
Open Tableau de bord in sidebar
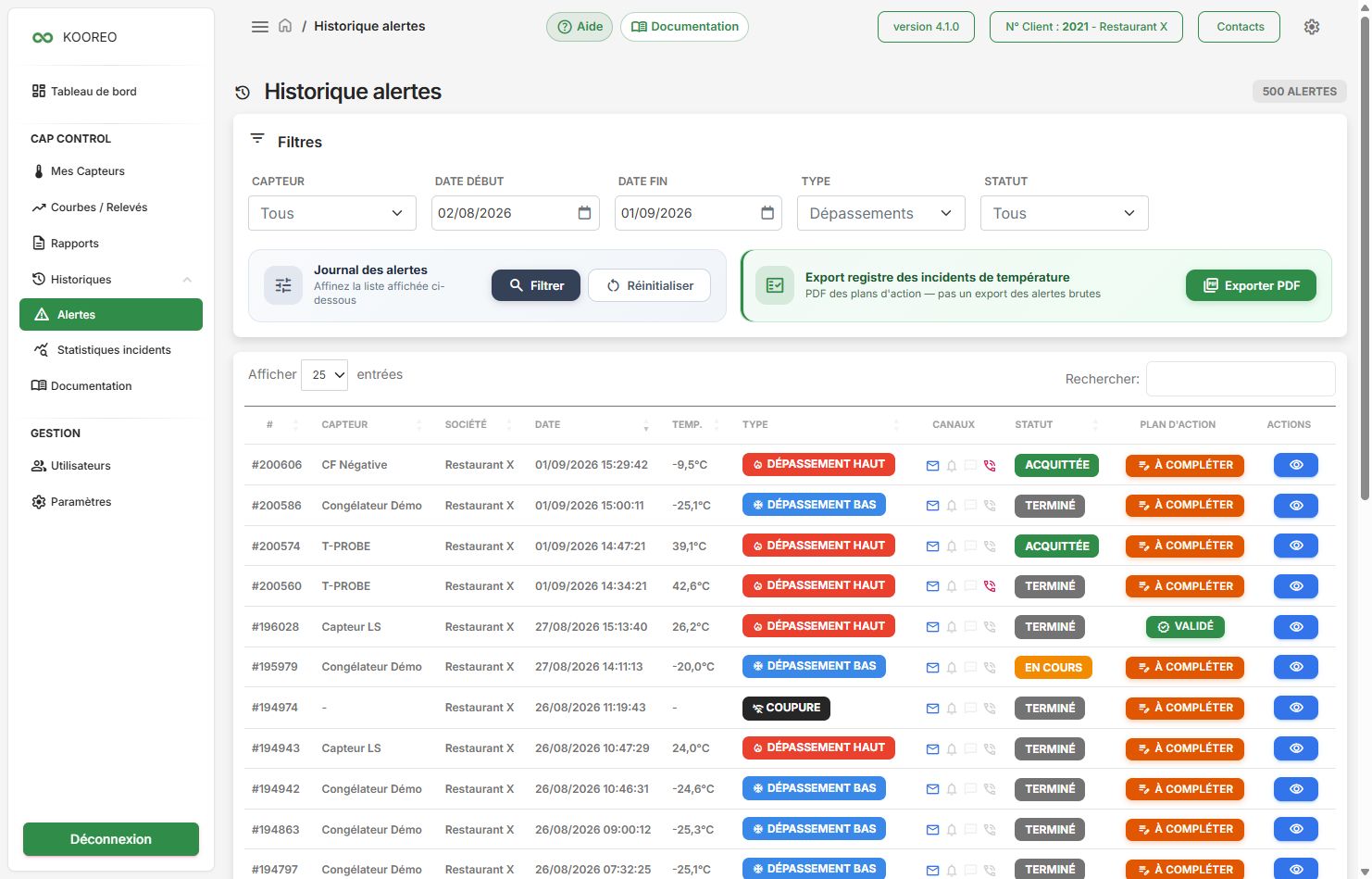coord(111,92)
